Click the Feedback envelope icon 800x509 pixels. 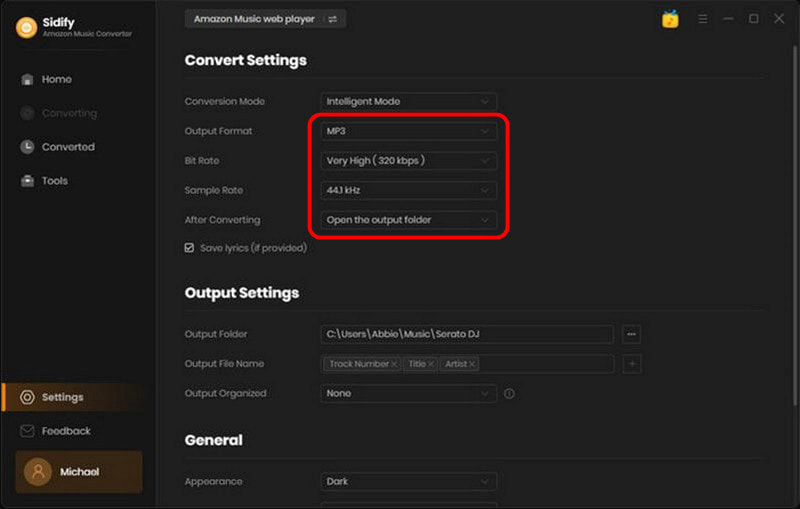(x=27, y=431)
